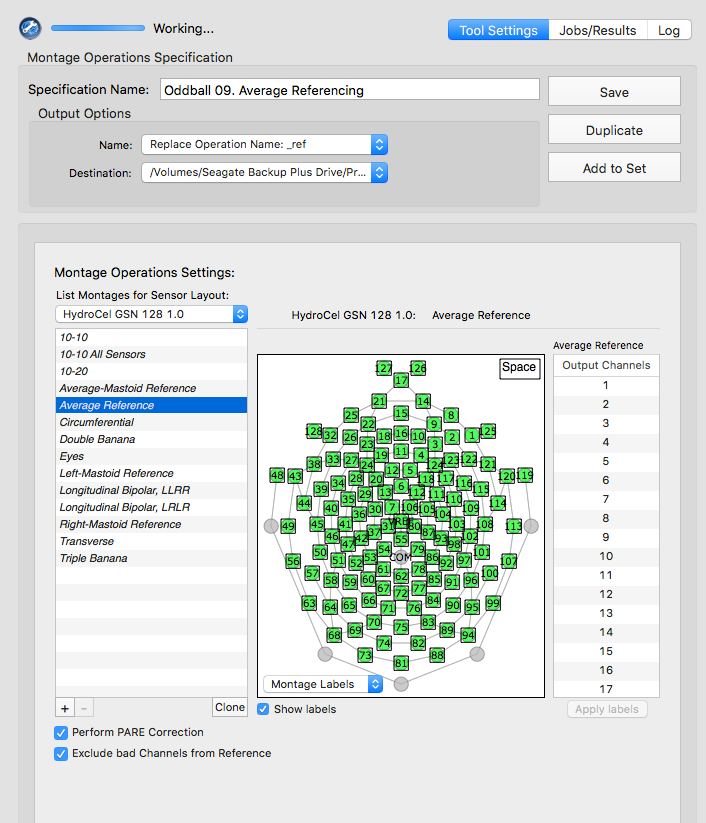Expand the Destination path dropdown
The image size is (706, 823).
265,172
